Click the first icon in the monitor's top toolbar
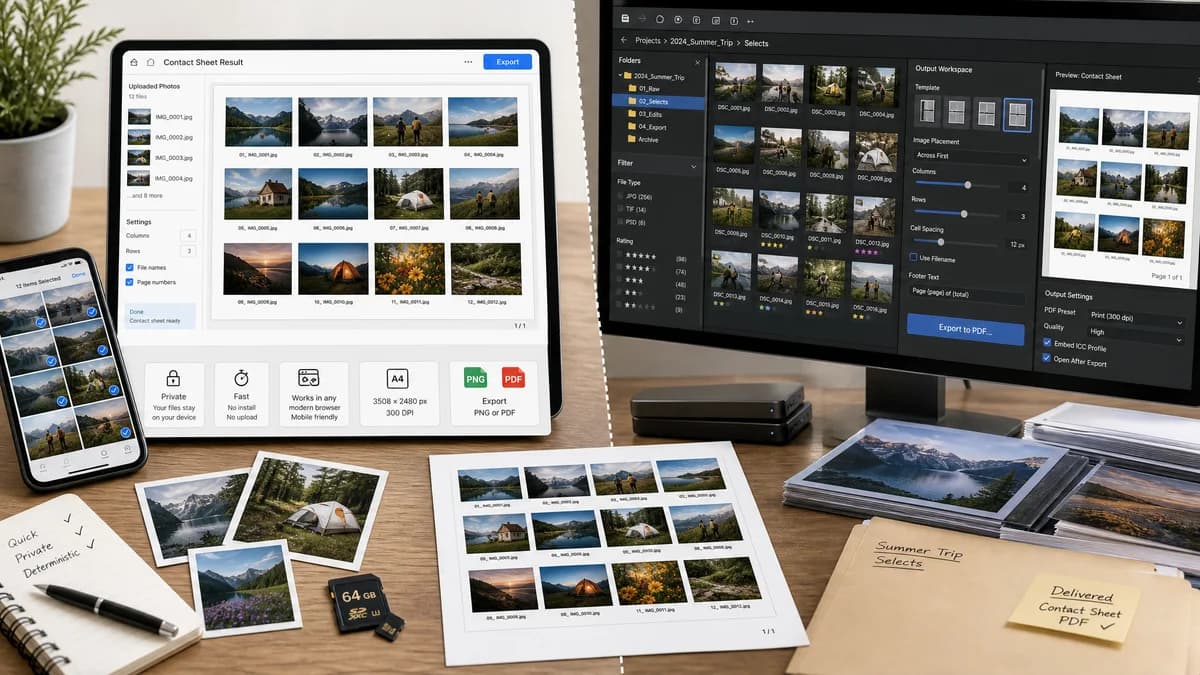 (x=625, y=19)
